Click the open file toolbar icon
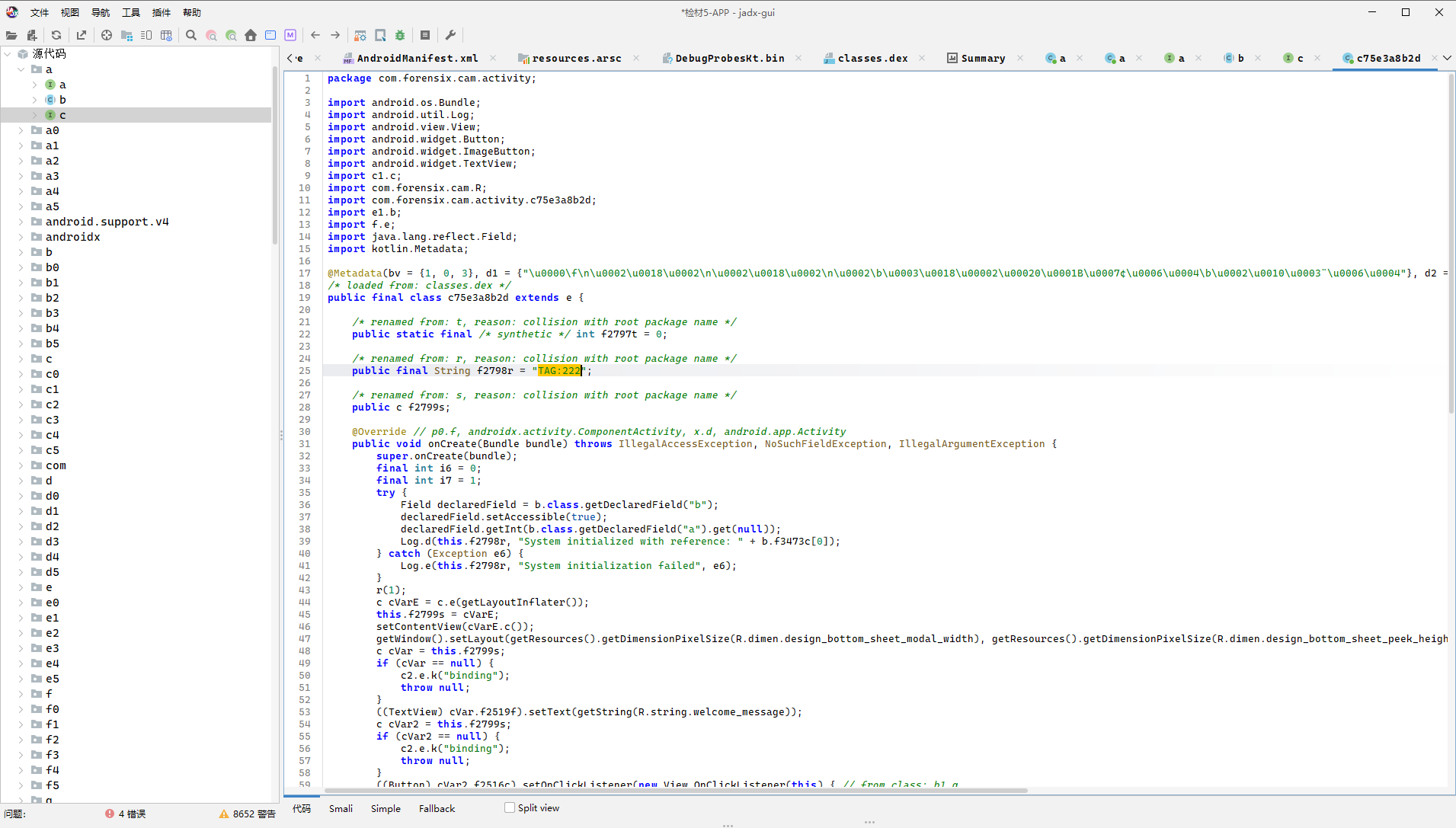This screenshot has height=828, width=1456. 11,35
